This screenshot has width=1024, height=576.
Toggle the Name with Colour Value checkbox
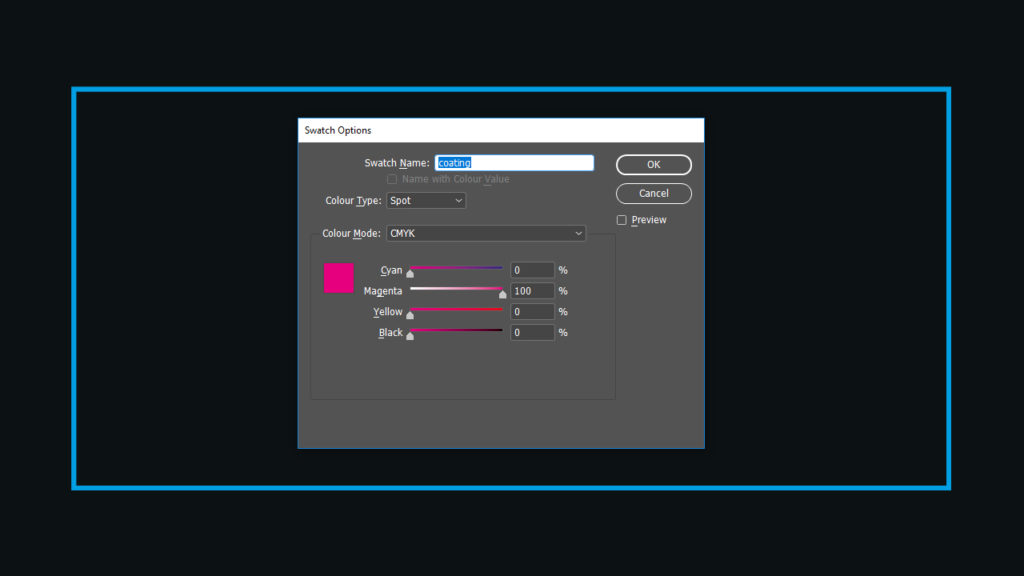392,178
